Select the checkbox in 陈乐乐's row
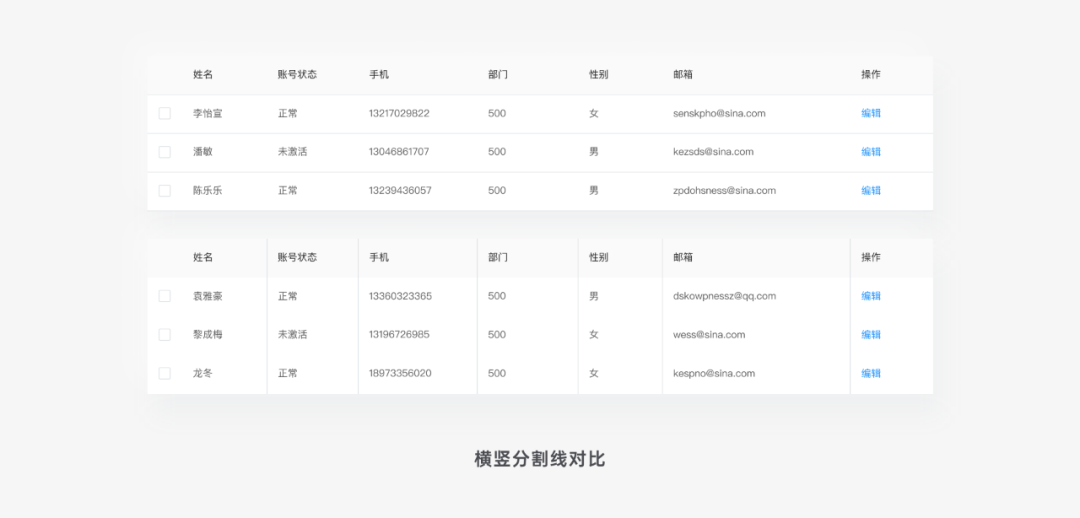 point(165,190)
